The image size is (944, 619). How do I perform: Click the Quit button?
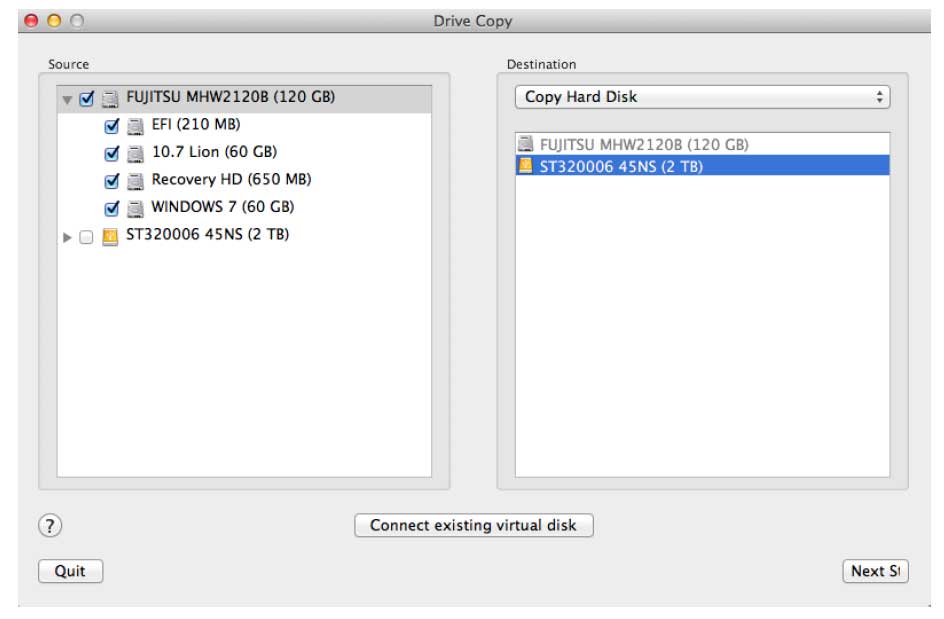tap(70, 571)
